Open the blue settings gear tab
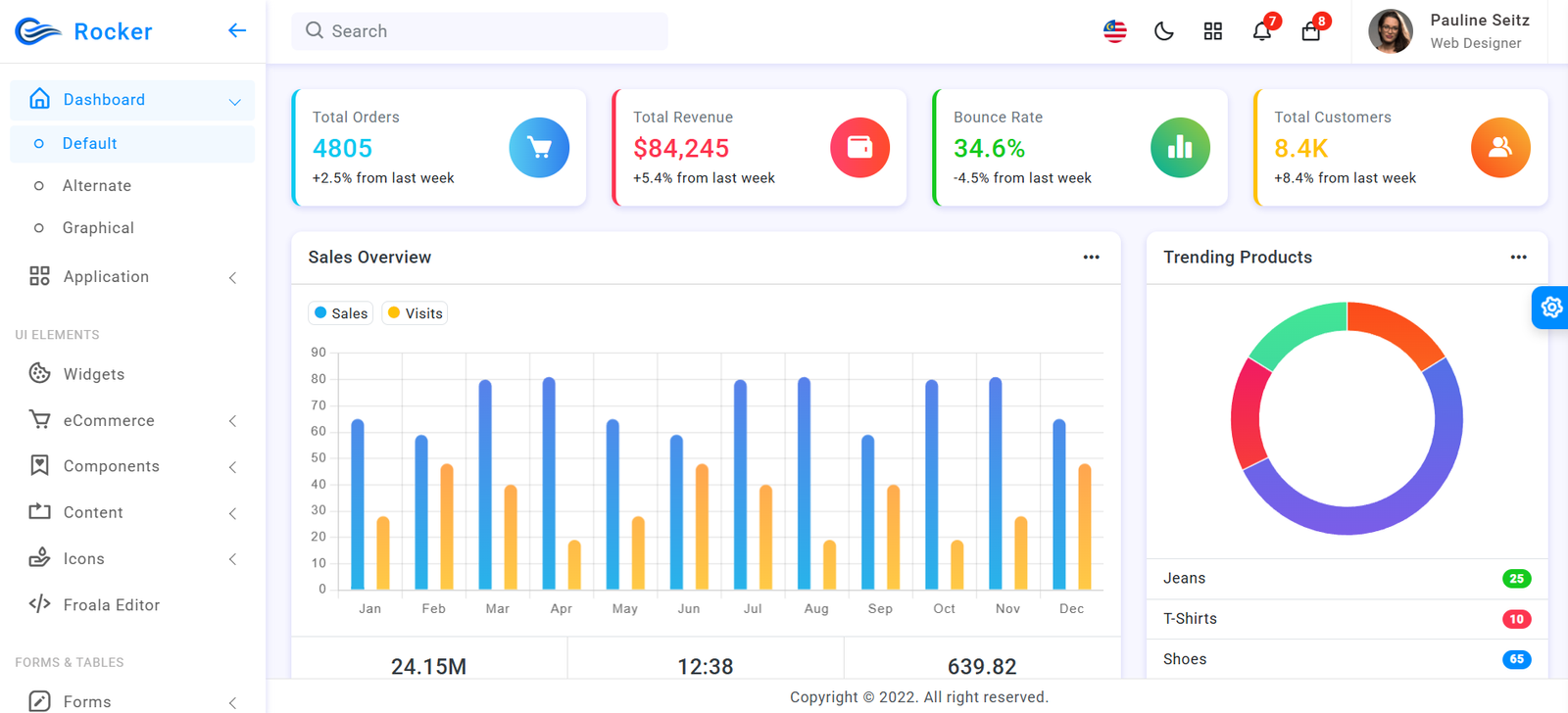Image resolution: width=1568 pixels, height=713 pixels. tap(1550, 308)
